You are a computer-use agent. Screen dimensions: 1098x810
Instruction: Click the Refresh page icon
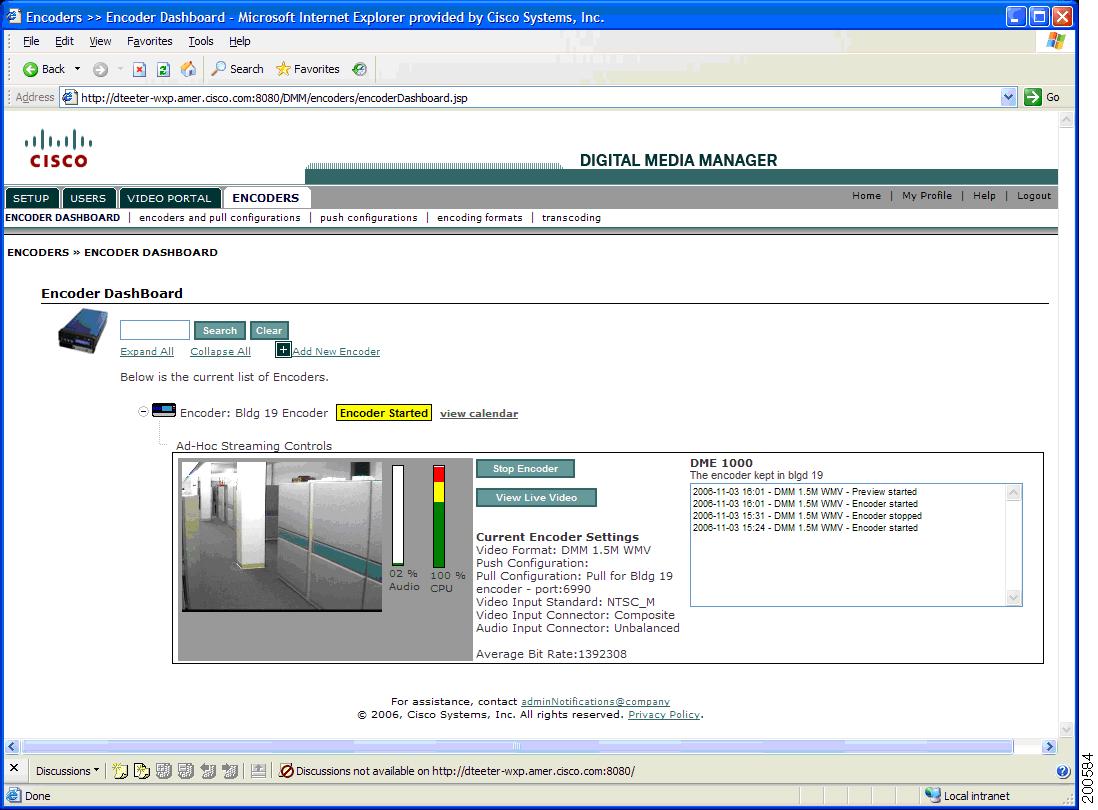click(162, 69)
